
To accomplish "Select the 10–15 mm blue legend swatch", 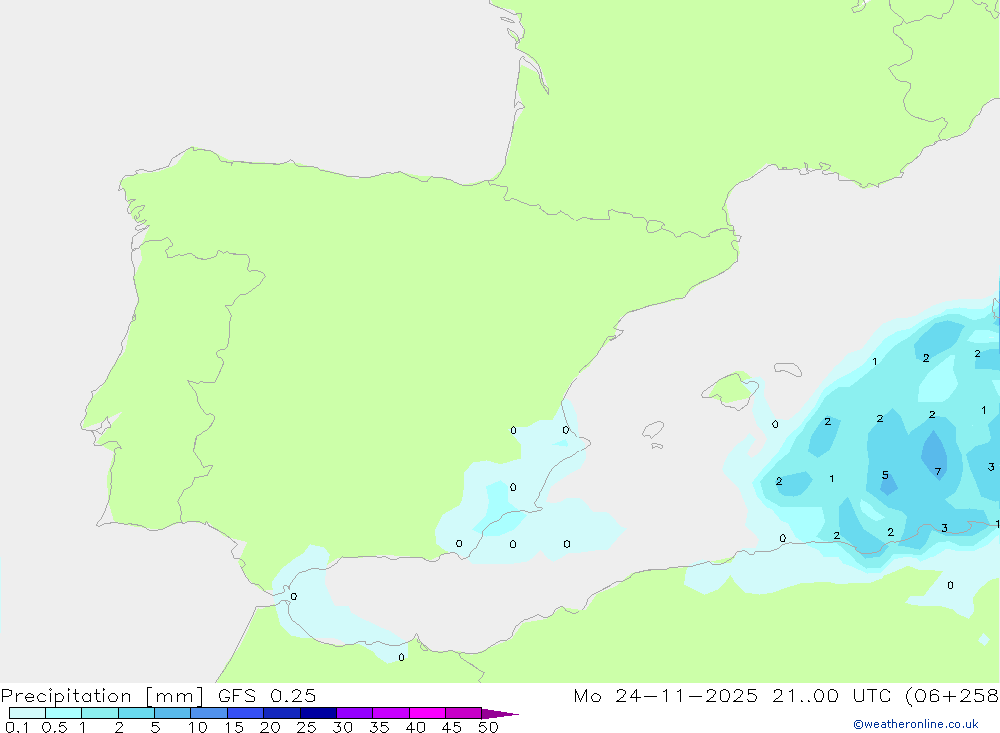I will (x=209, y=713).
